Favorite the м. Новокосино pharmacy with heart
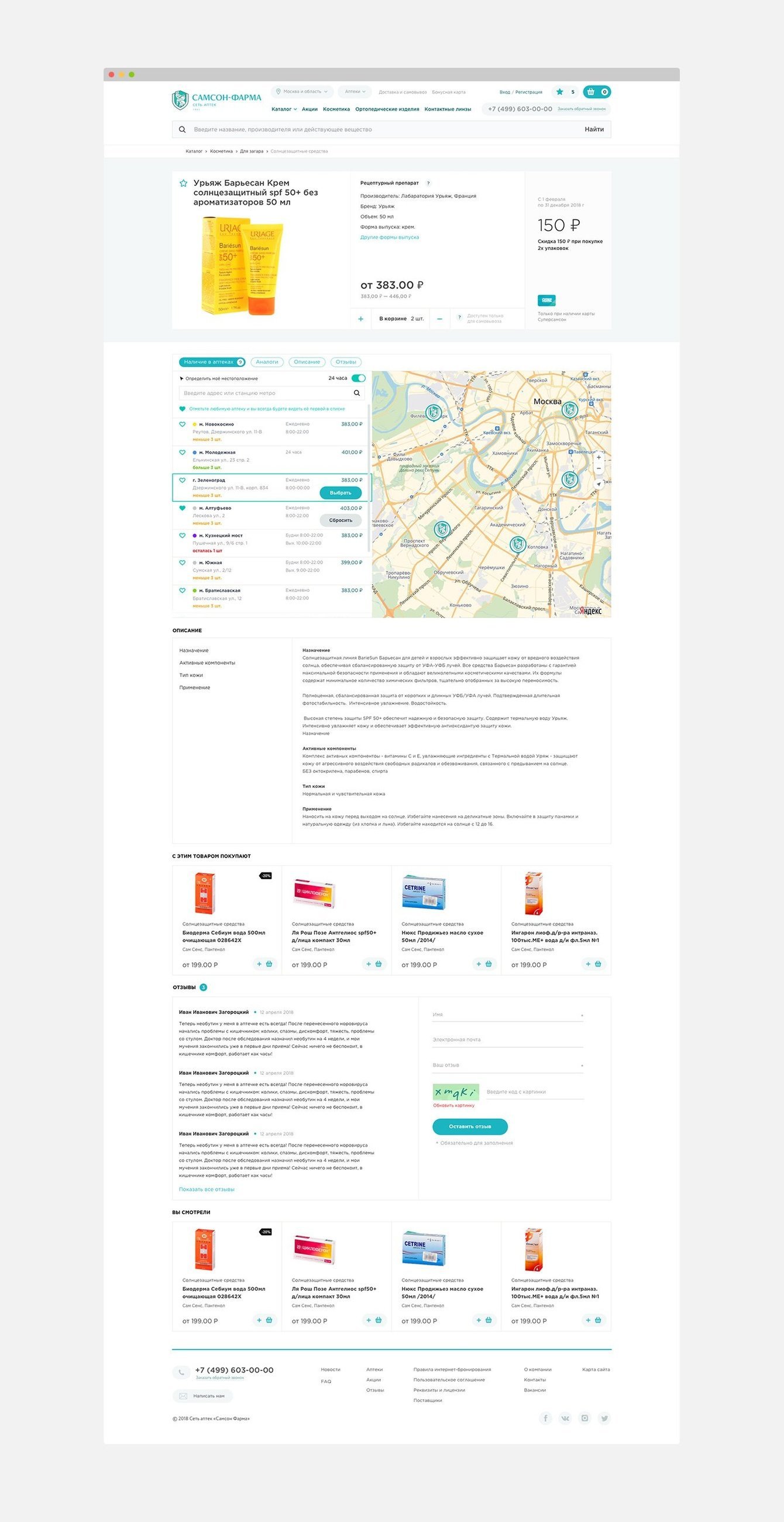The height and width of the screenshot is (1522, 784). [x=183, y=424]
